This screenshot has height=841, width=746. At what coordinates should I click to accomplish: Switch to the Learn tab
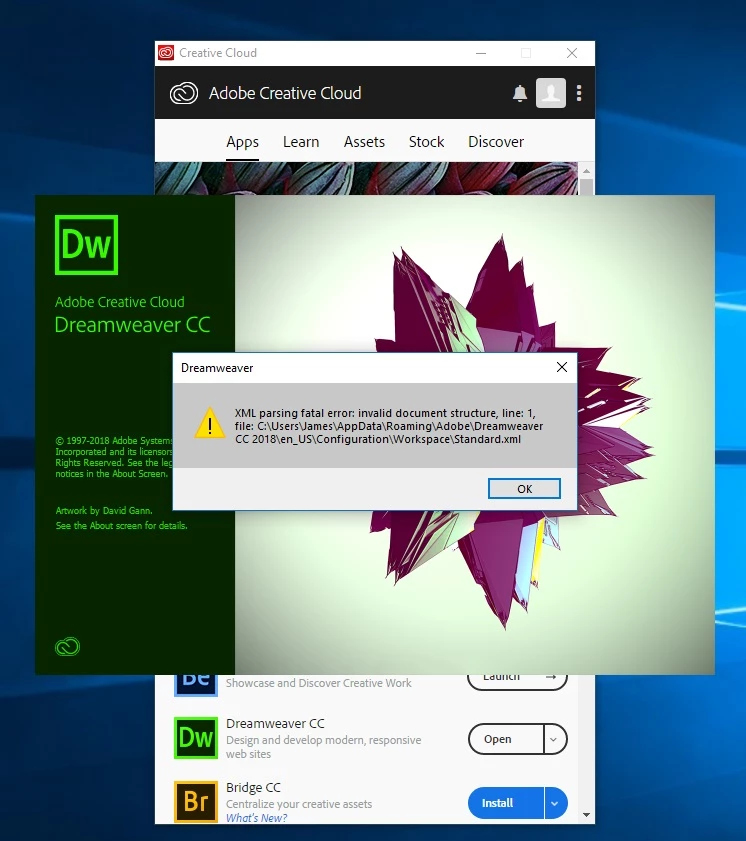coord(301,142)
